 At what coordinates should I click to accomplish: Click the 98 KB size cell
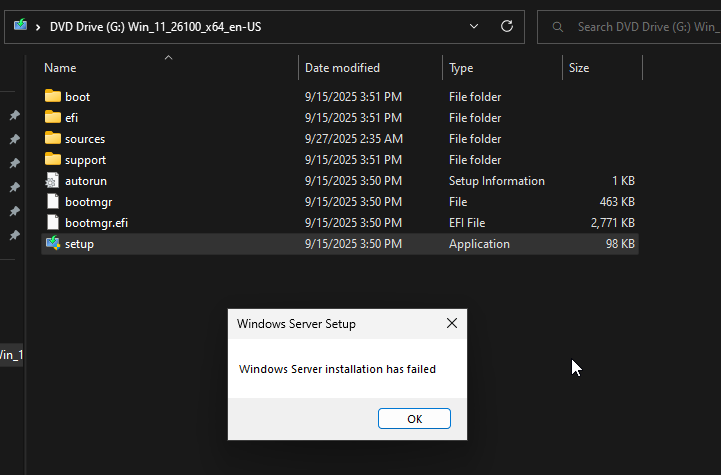(620, 244)
